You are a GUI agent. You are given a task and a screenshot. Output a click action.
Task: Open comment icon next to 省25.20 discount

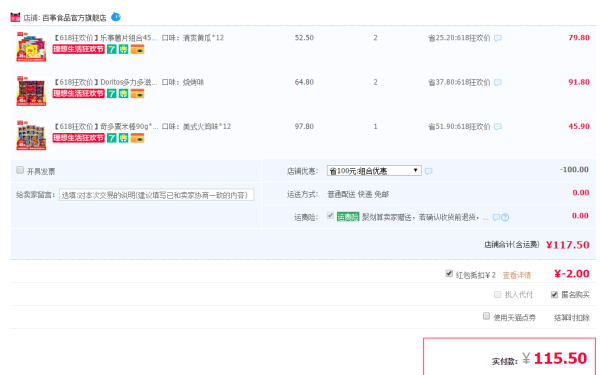point(498,38)
